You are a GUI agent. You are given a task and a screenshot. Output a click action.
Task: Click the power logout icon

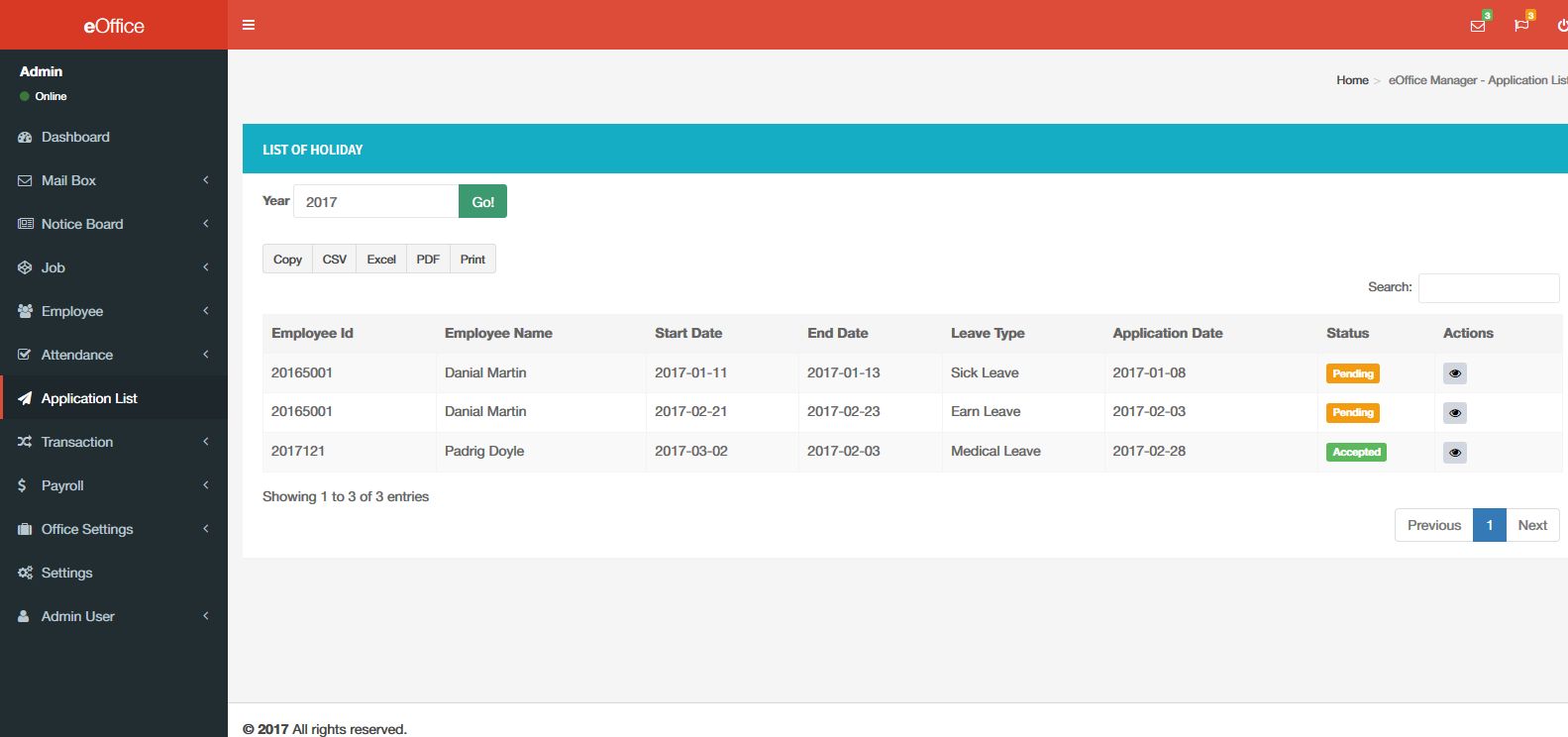coord(1562,26)
